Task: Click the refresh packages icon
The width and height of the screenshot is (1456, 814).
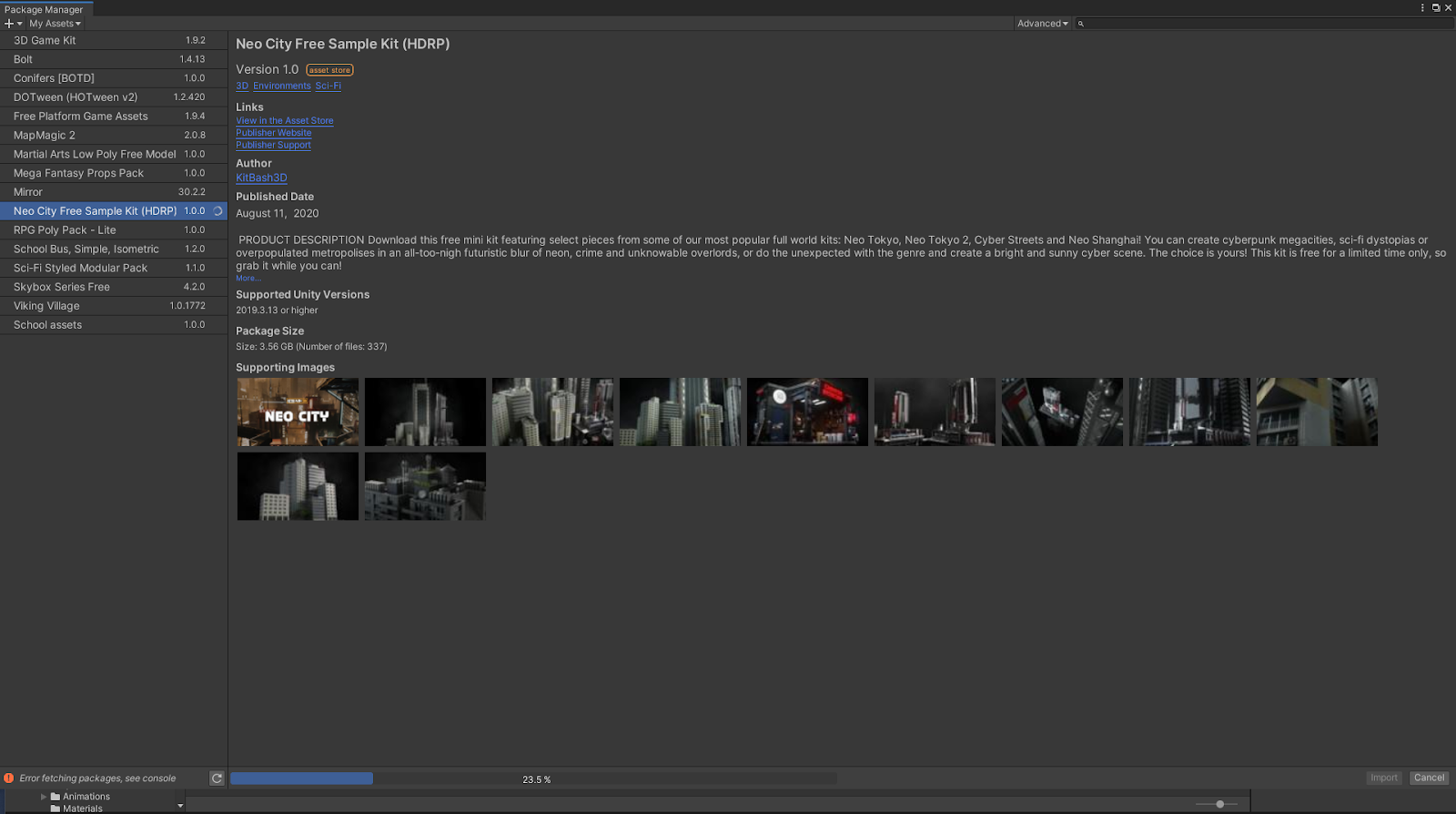Action: pyautogui.click(x=217, y=778)
